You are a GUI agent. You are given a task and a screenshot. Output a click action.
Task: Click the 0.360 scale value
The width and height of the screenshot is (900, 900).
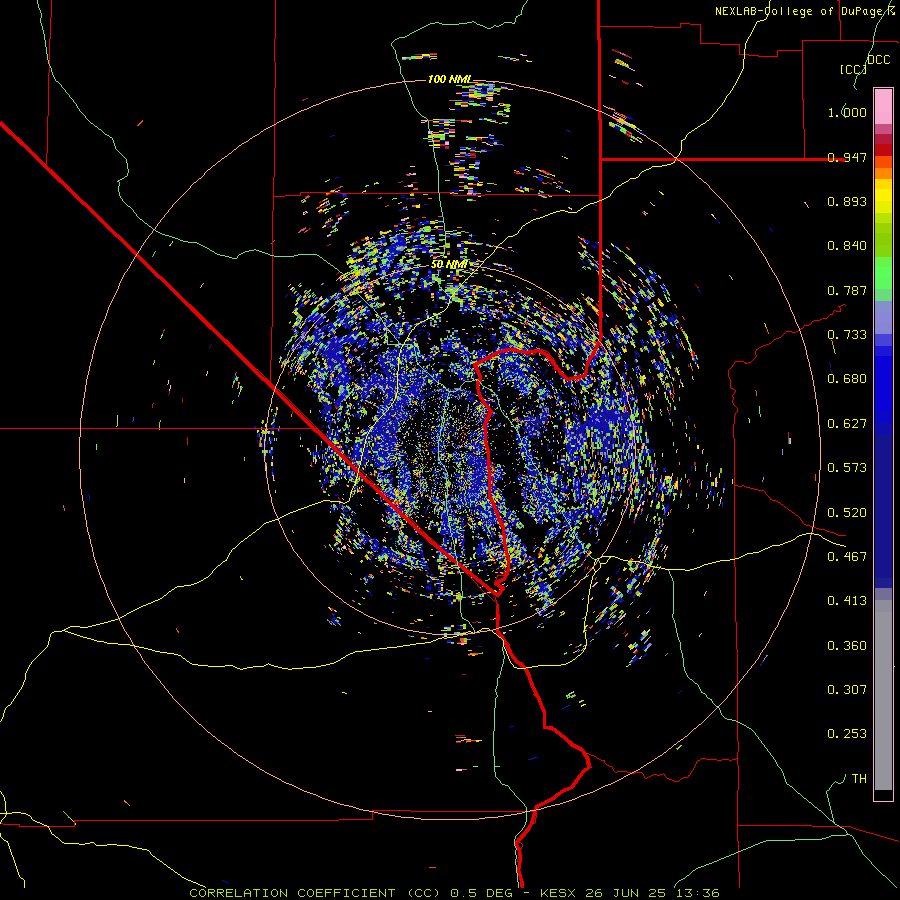click(847, 646)
